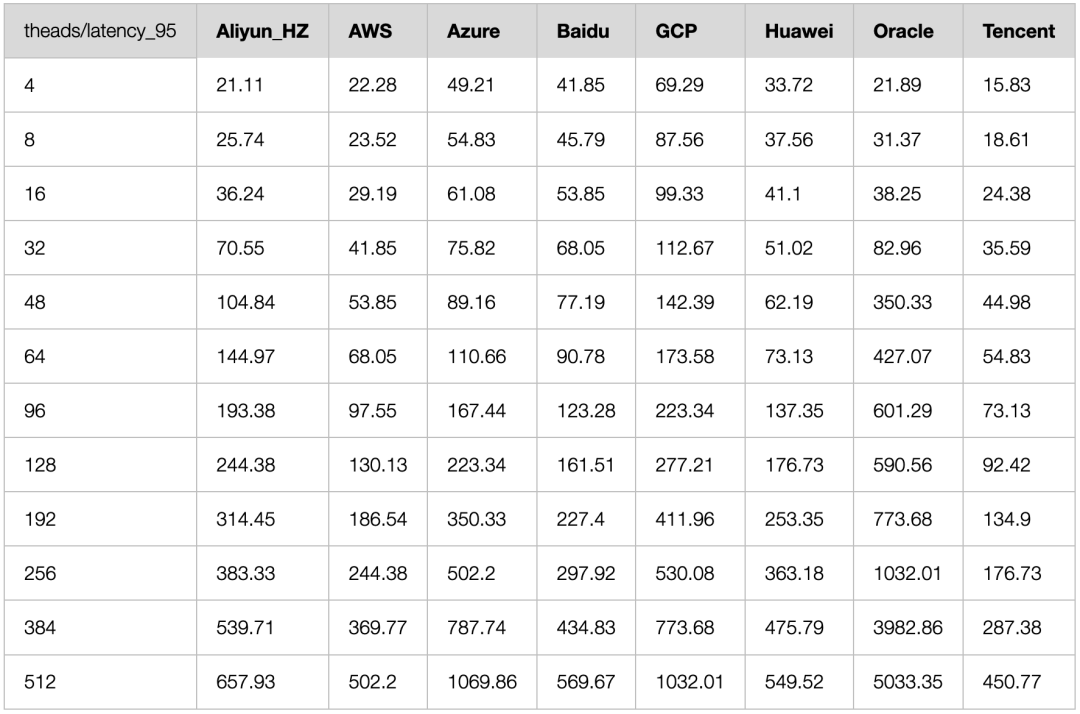The image size is (1080, 714).
Task: Select the AWS column header
Action: 378,31
